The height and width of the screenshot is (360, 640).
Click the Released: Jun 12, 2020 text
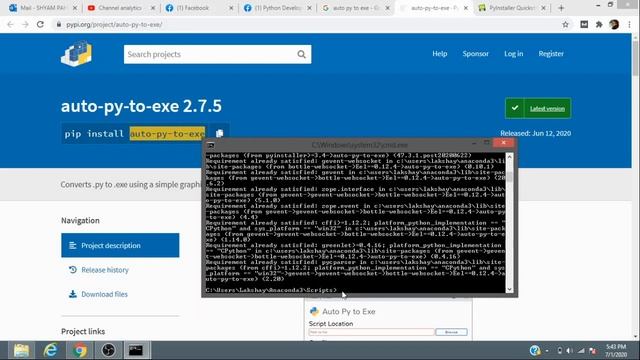pos(536,133)
